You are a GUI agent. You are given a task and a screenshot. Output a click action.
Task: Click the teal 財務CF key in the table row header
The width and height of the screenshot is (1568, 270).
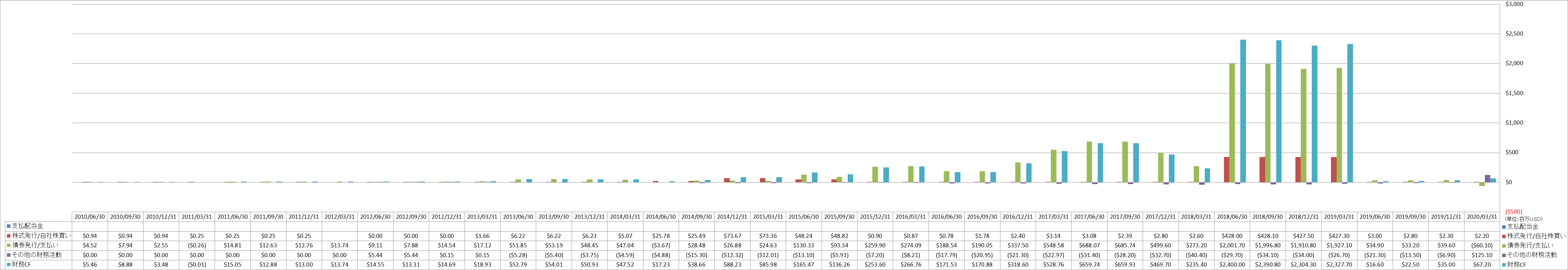[9, 265]
